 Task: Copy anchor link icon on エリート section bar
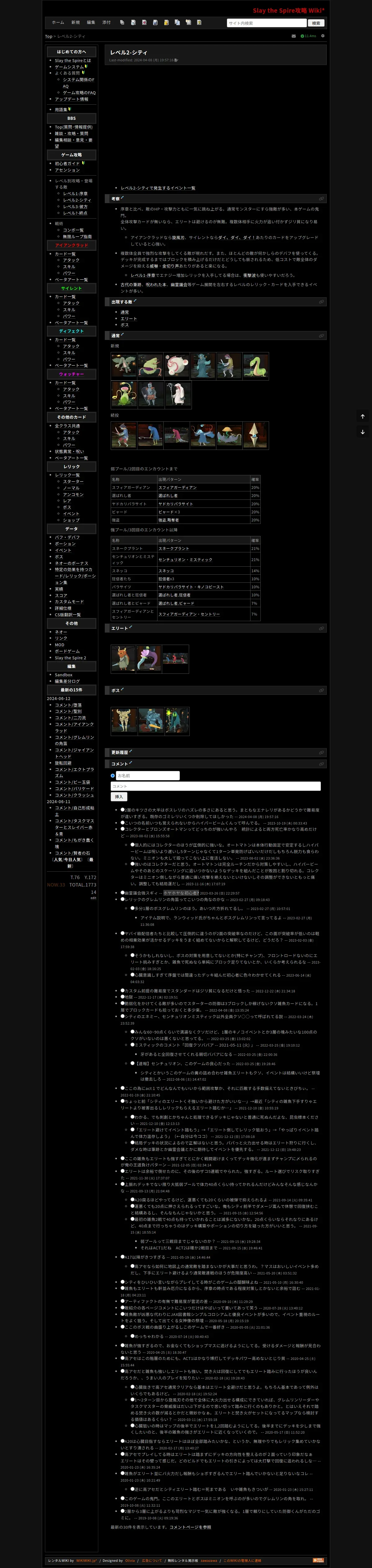[x=321, y=628]
